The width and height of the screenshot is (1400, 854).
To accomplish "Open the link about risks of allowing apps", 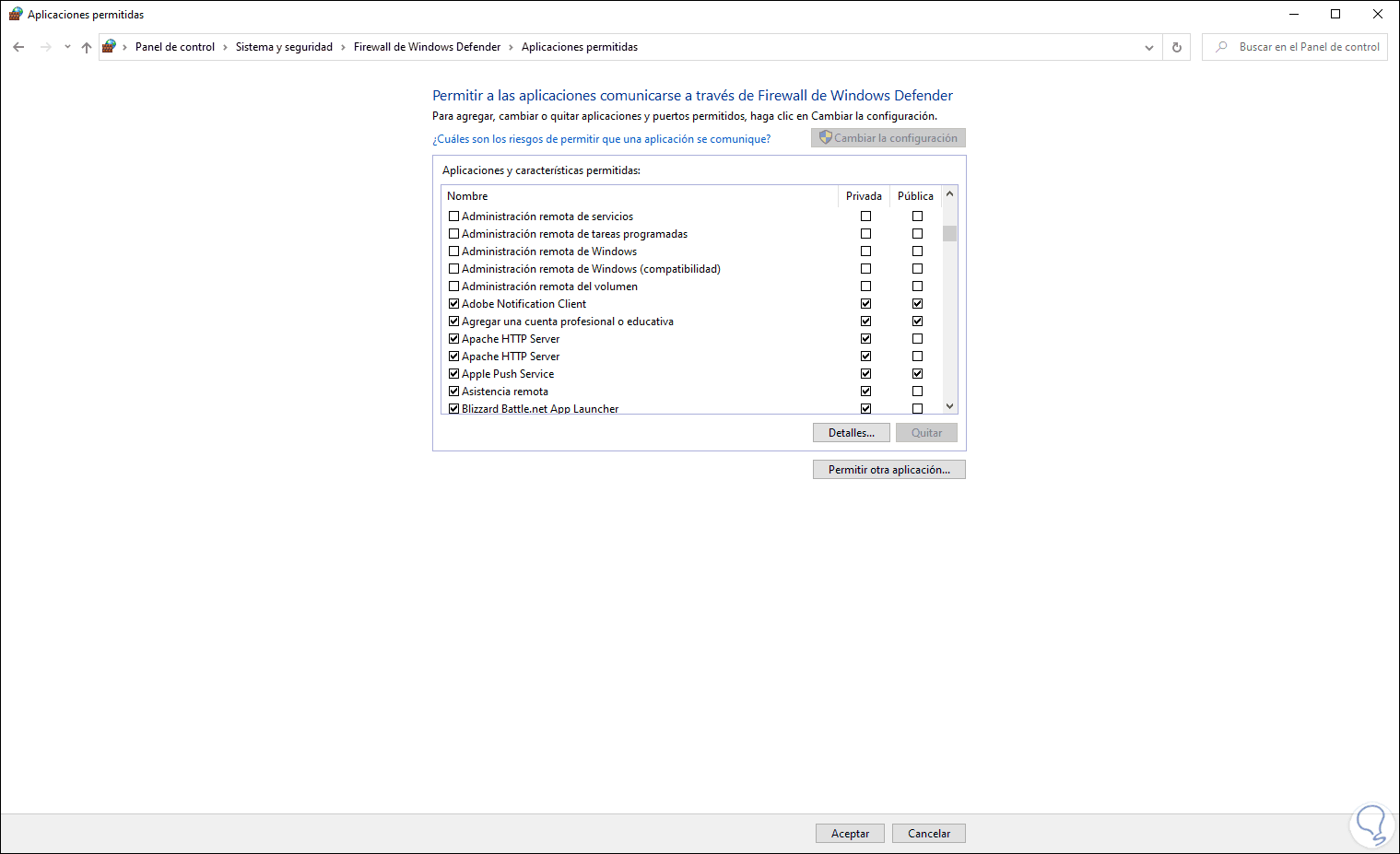I will click(x=601, y=139).
